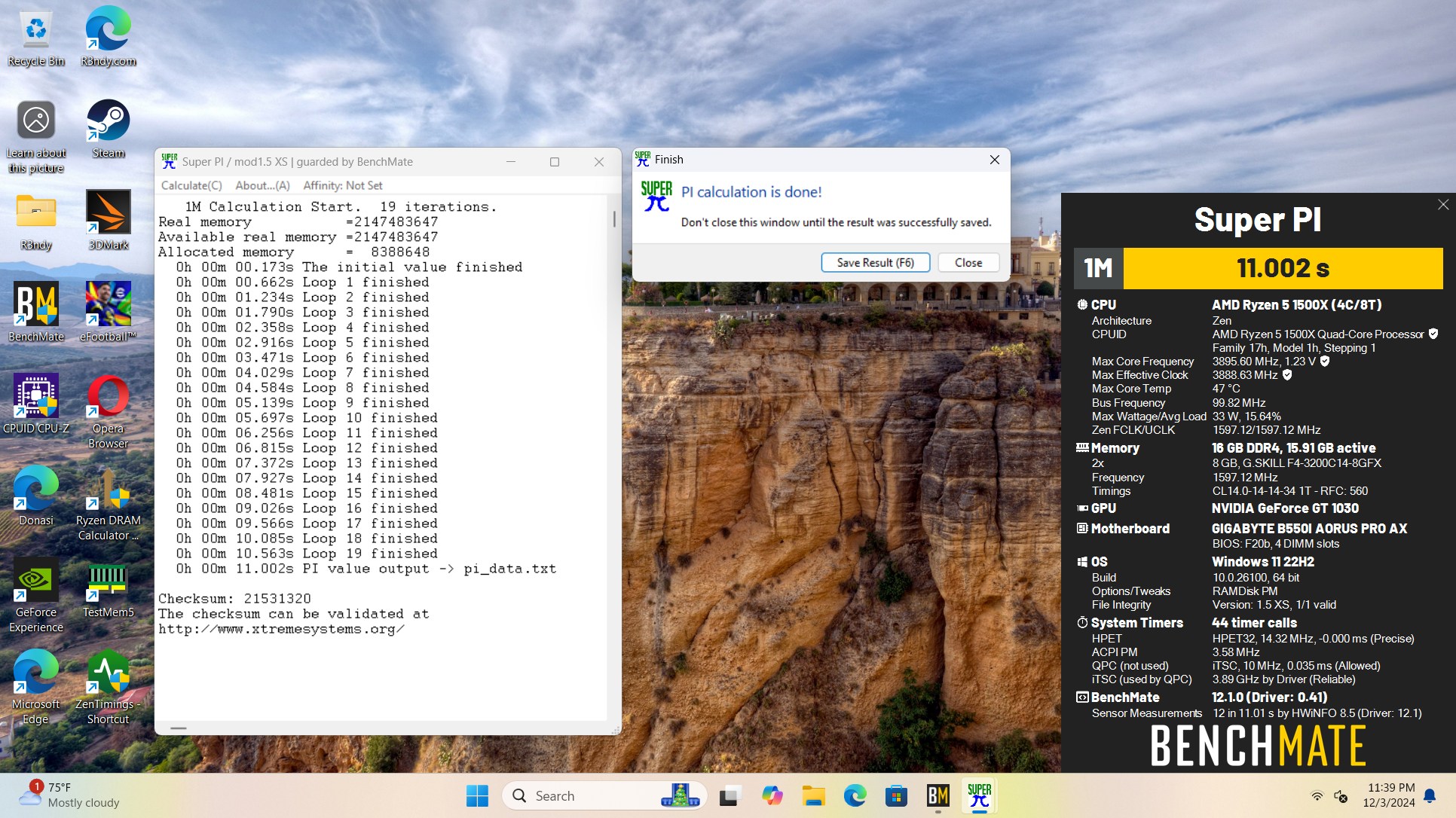Open File Explorer in the taskbar
The width and height of the screenshot is (1456, 818).
pos(813,796)
